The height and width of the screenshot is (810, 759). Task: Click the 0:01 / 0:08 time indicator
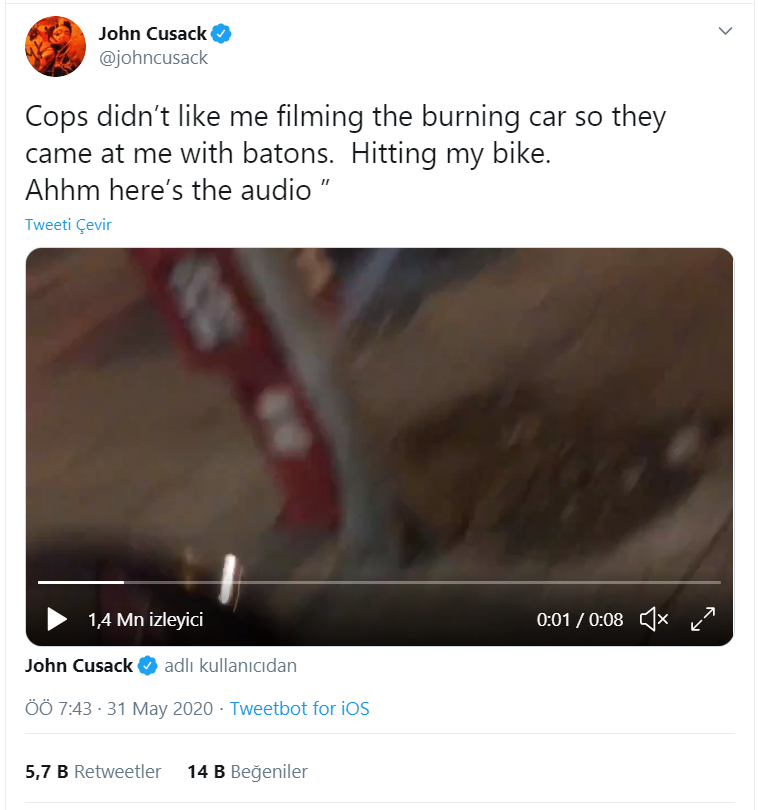point(579,620)
